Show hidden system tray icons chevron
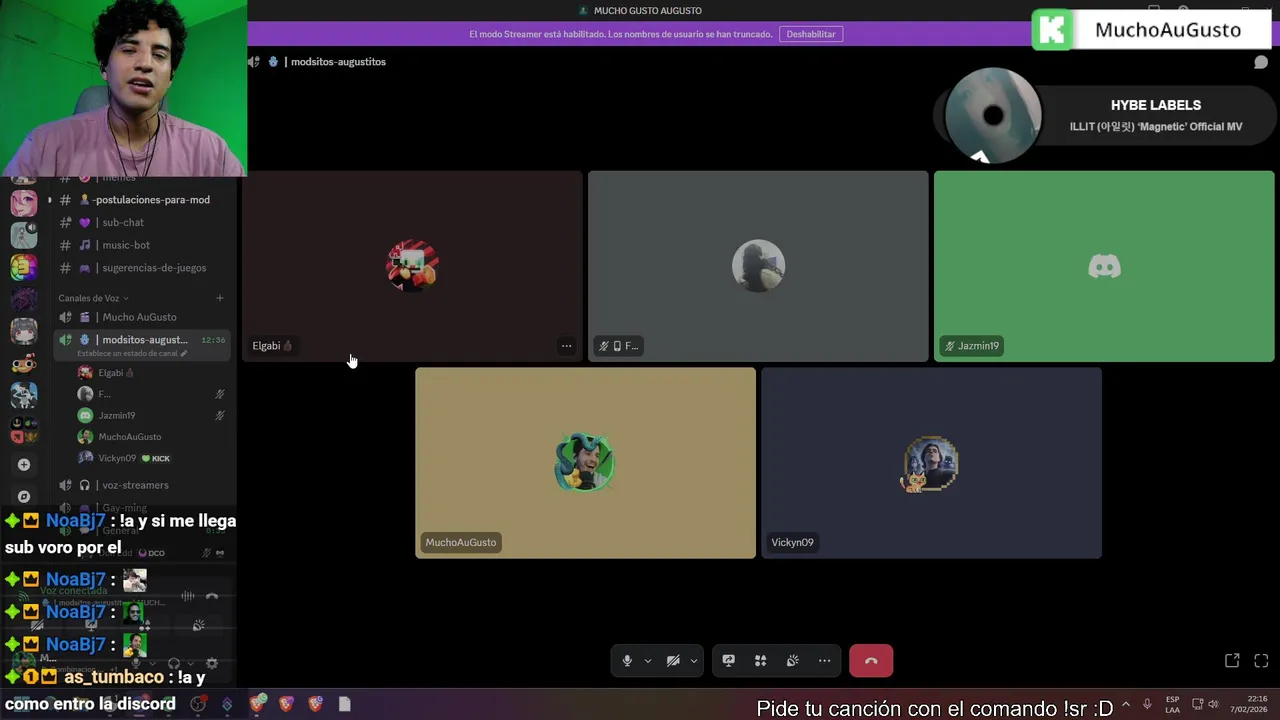This screenshot has height=720, width=1280. pyautogui.click(x=1126, y=704)
